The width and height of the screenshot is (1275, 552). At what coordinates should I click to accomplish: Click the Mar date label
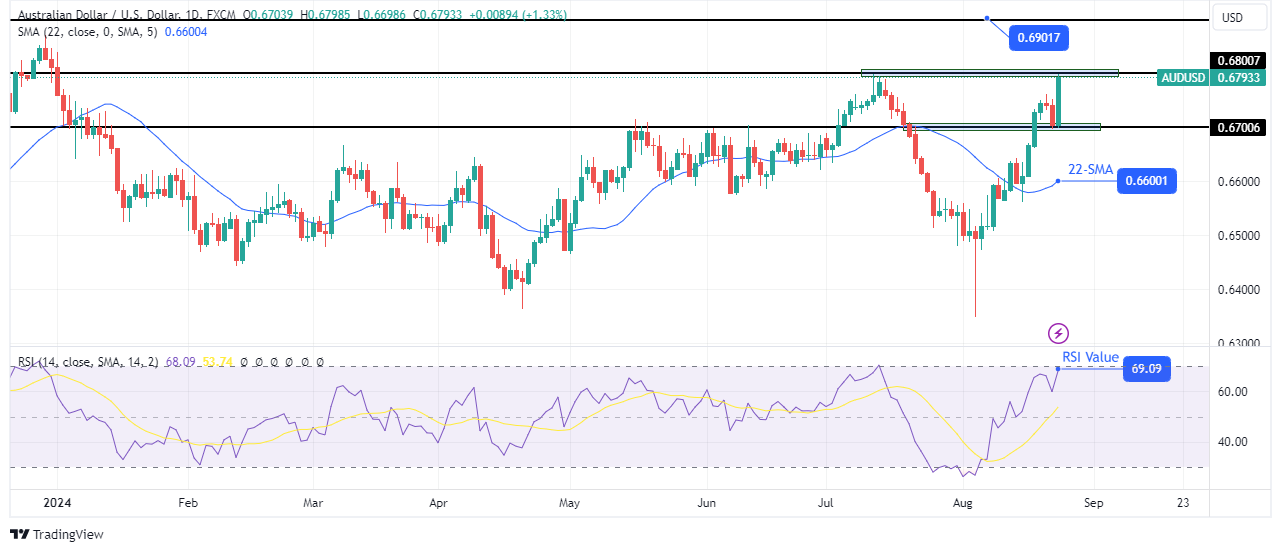click(x=313, y=505)
